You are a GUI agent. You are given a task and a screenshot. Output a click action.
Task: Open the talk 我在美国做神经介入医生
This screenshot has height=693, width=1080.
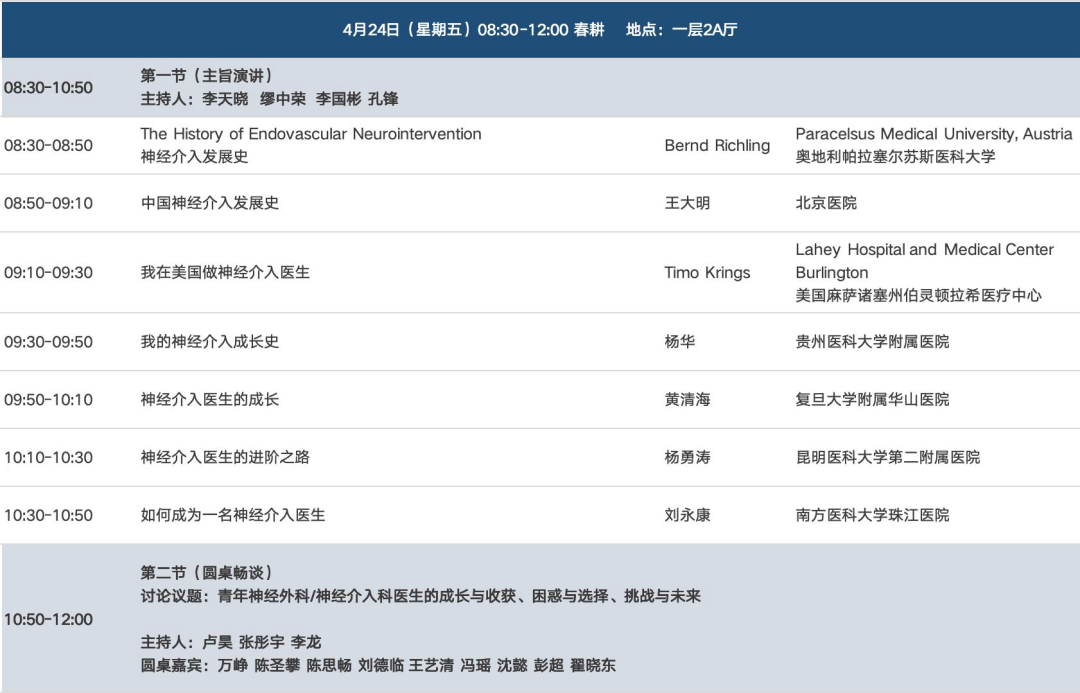(x=225, y=272)
